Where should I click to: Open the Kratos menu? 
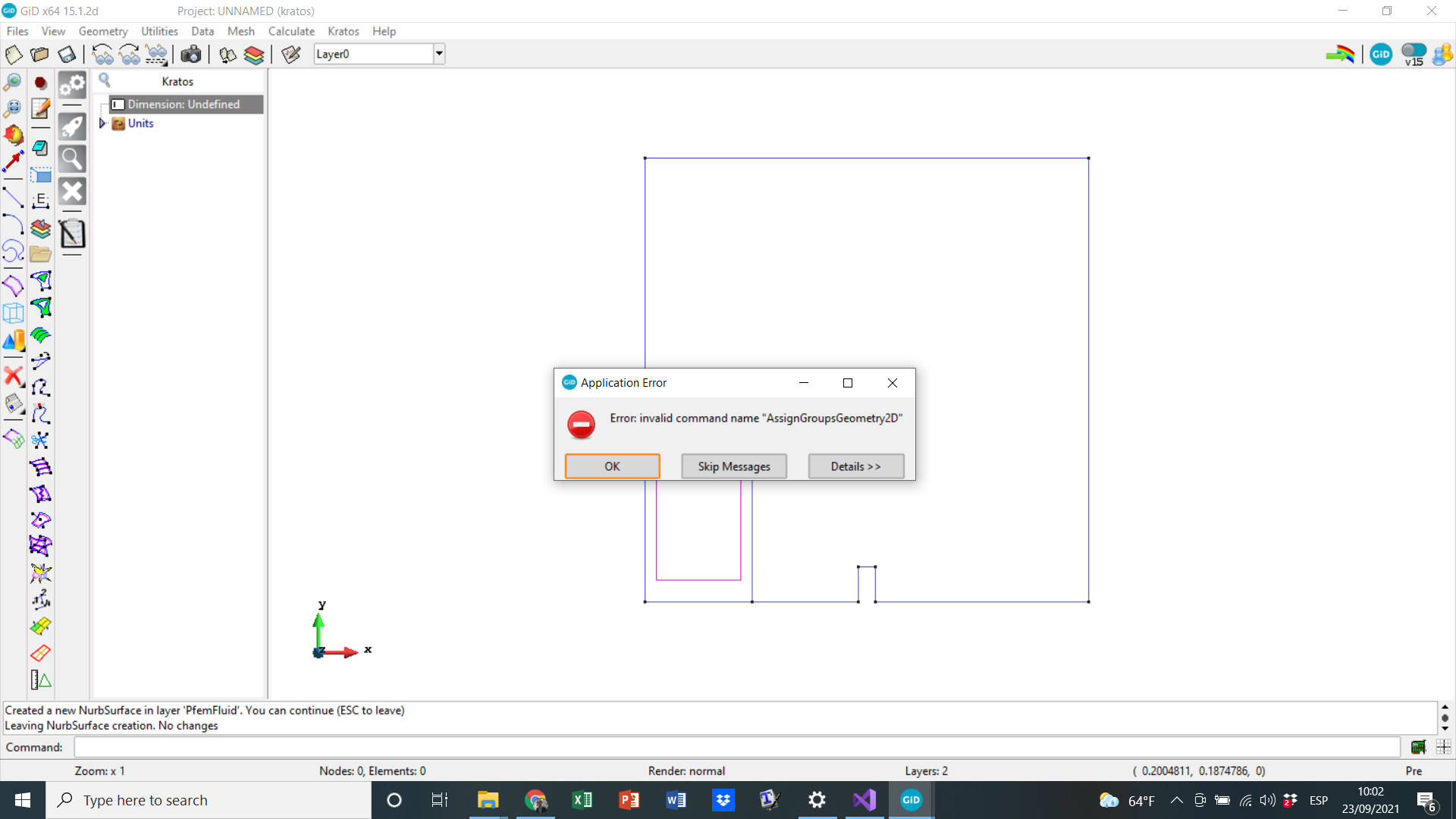pos(344,31)
